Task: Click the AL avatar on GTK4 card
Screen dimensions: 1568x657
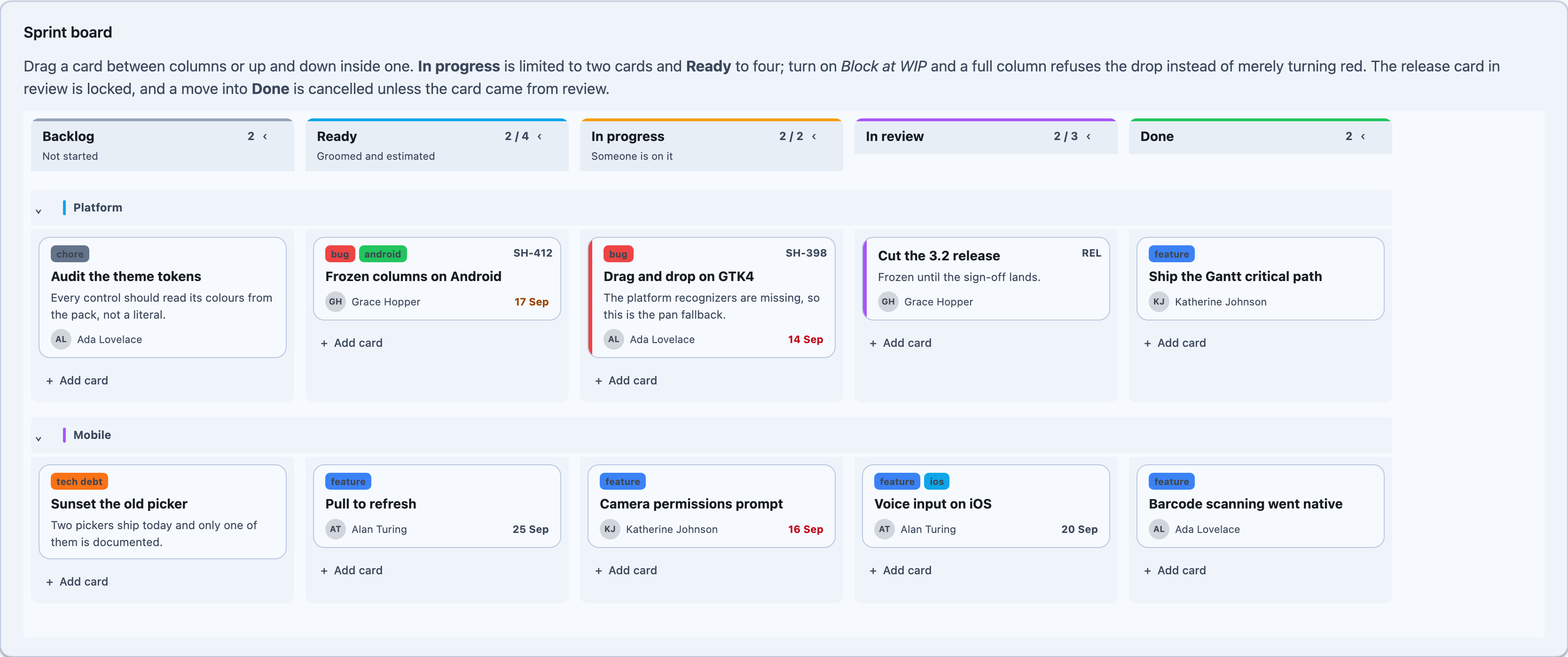Action: pyautogui.click(x=613, y=339)
